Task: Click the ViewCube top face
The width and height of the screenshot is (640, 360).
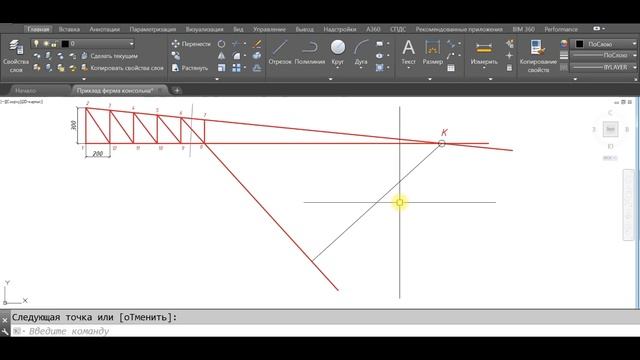Action: 610,129
